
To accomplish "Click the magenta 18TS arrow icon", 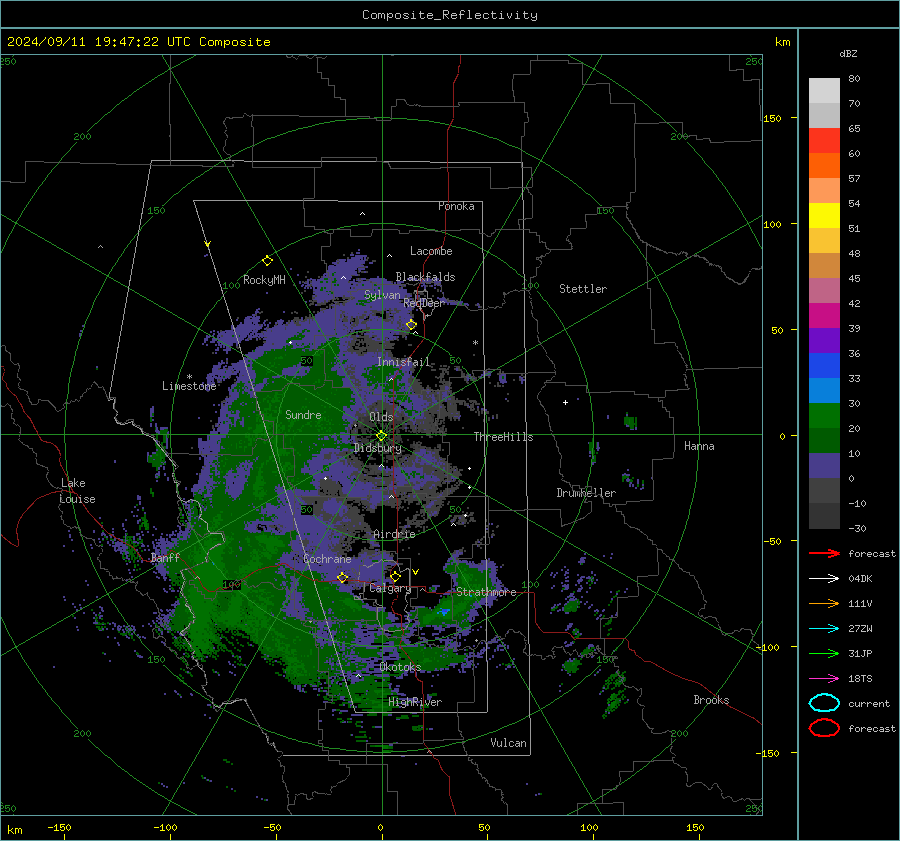I will click(824, 678).
